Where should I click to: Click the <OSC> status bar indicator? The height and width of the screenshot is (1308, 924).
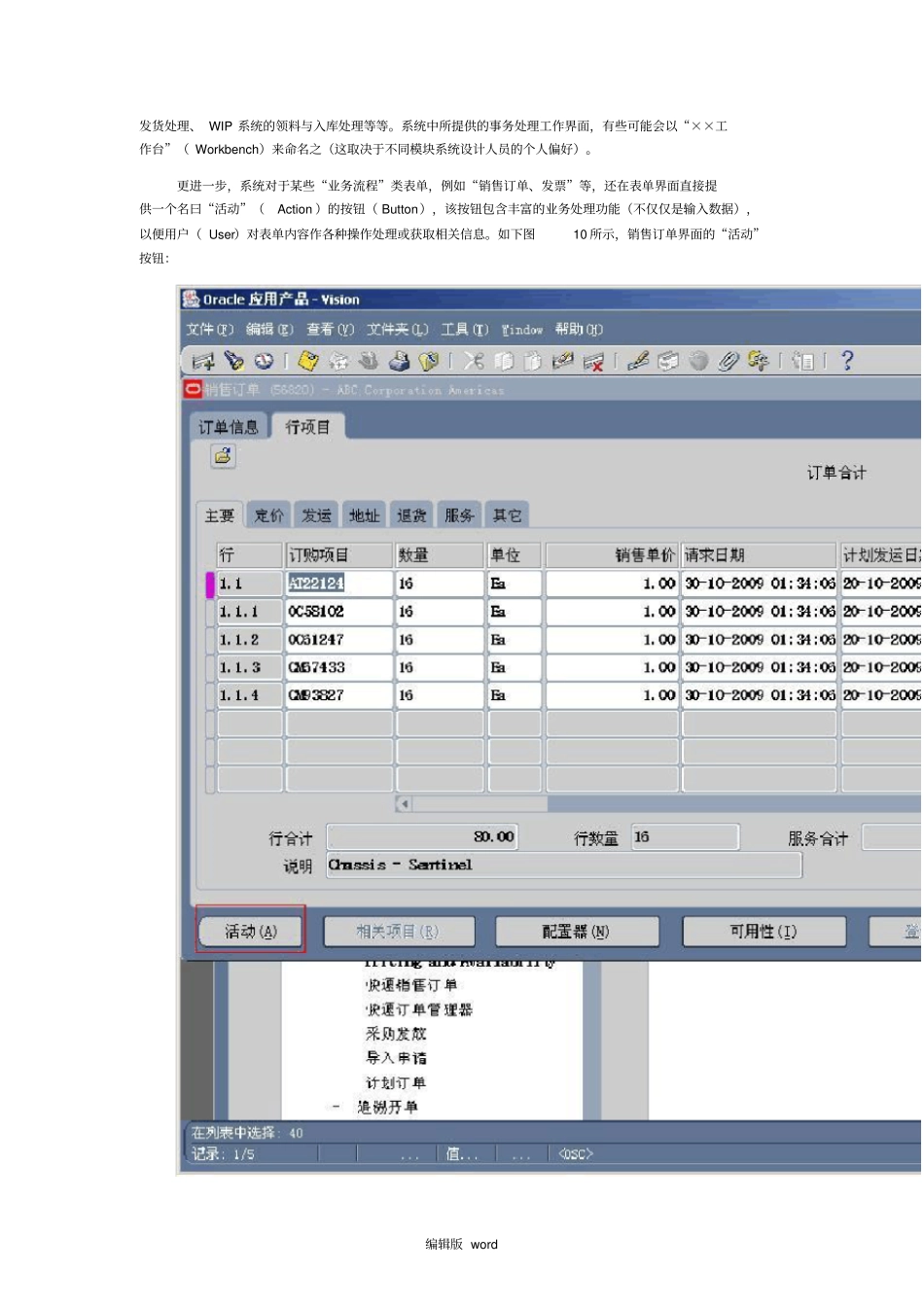tap(575, 1154)
